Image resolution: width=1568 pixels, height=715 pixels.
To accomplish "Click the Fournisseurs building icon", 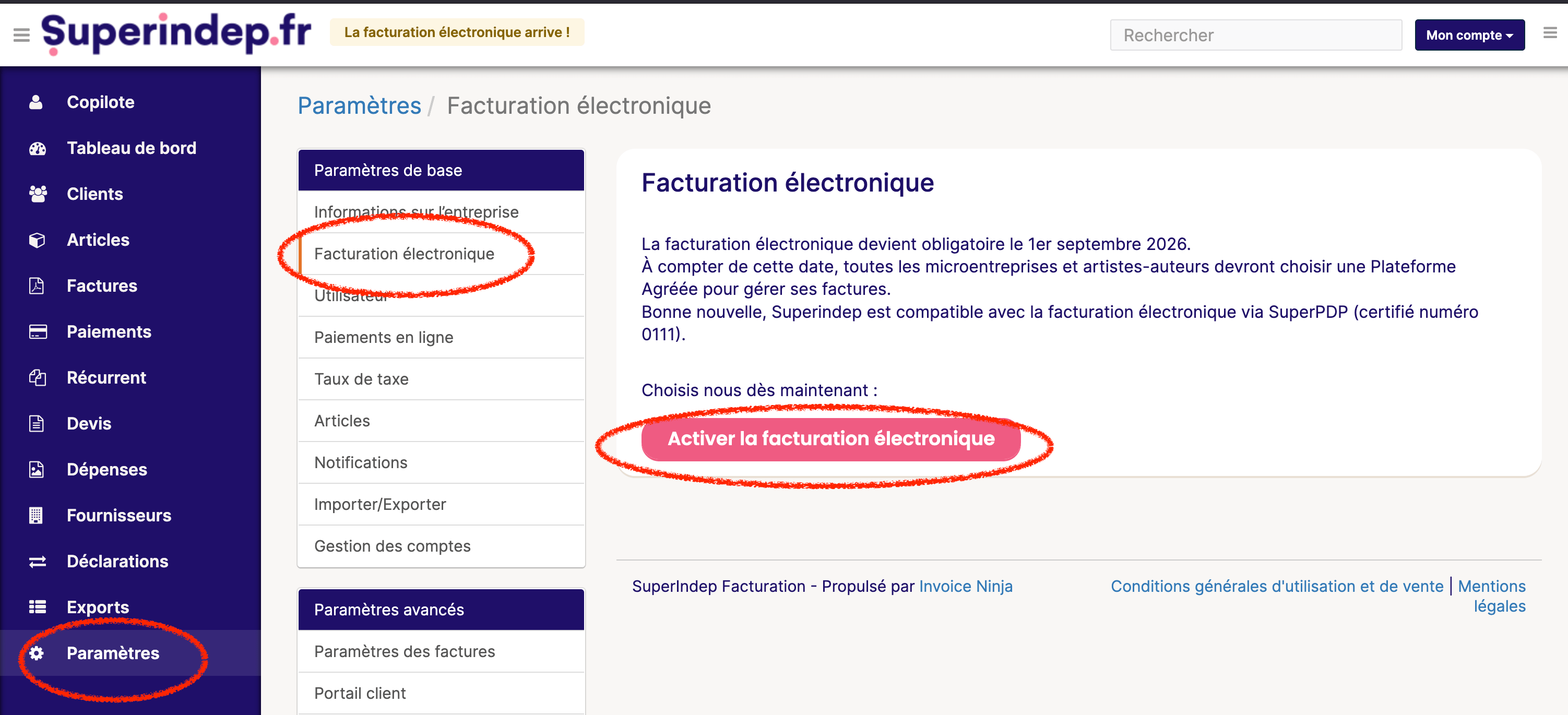I will pos(36,516).
